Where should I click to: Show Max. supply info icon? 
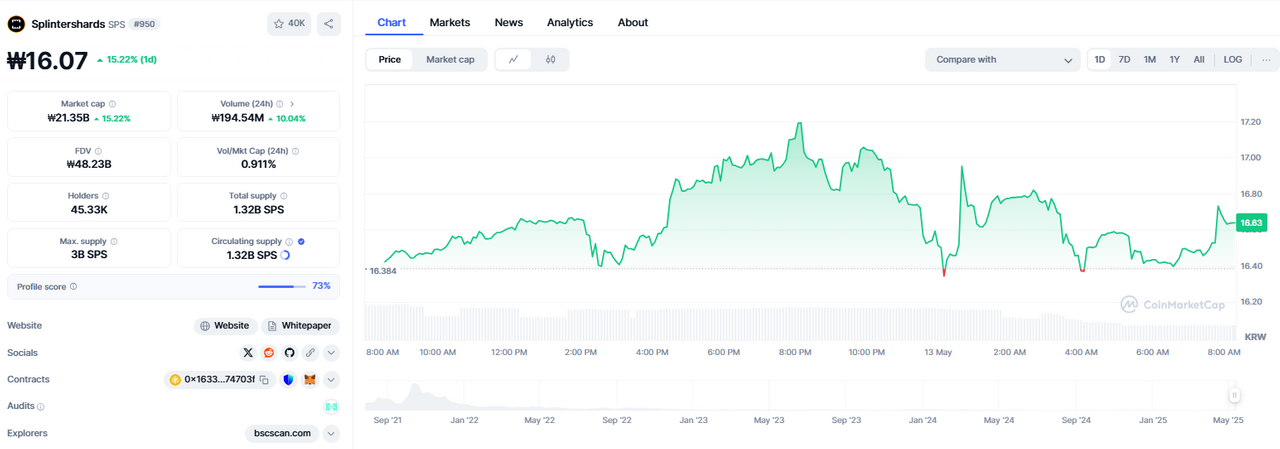pos(114,241)
